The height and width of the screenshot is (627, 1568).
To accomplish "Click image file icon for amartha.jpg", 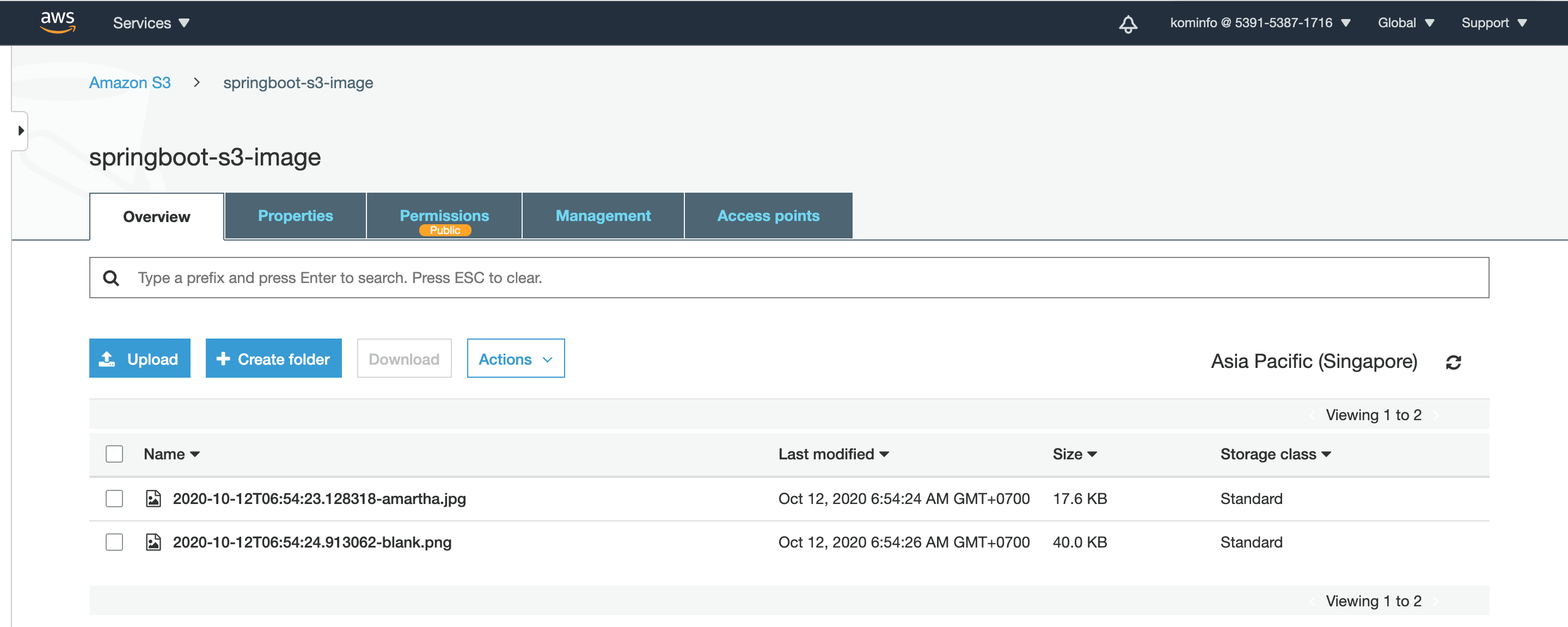I will (x=154, y=499).
